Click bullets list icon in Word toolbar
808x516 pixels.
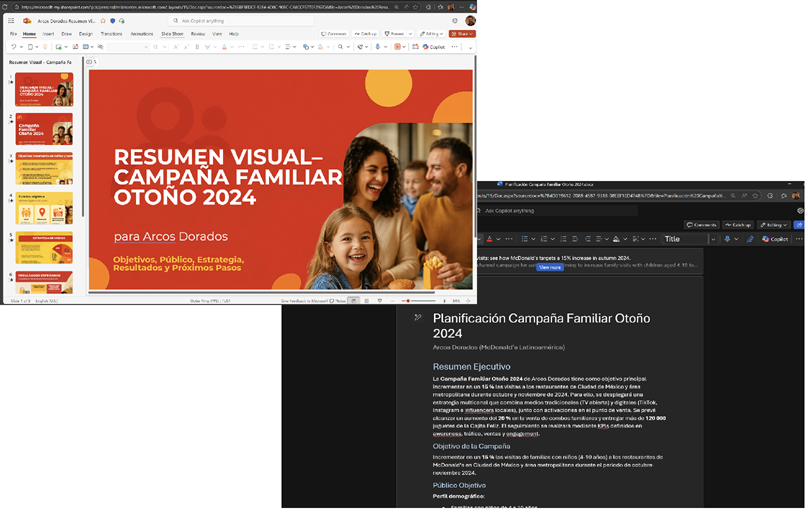[x=525, y=239]
